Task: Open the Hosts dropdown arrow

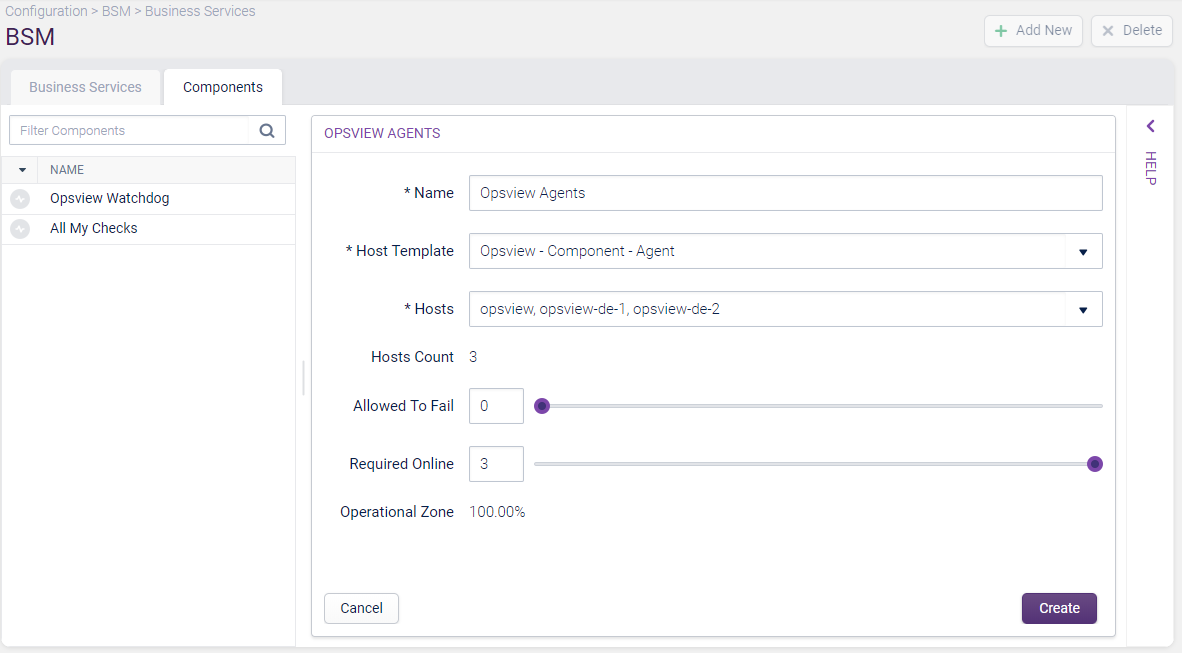Action: (1083, 310)
